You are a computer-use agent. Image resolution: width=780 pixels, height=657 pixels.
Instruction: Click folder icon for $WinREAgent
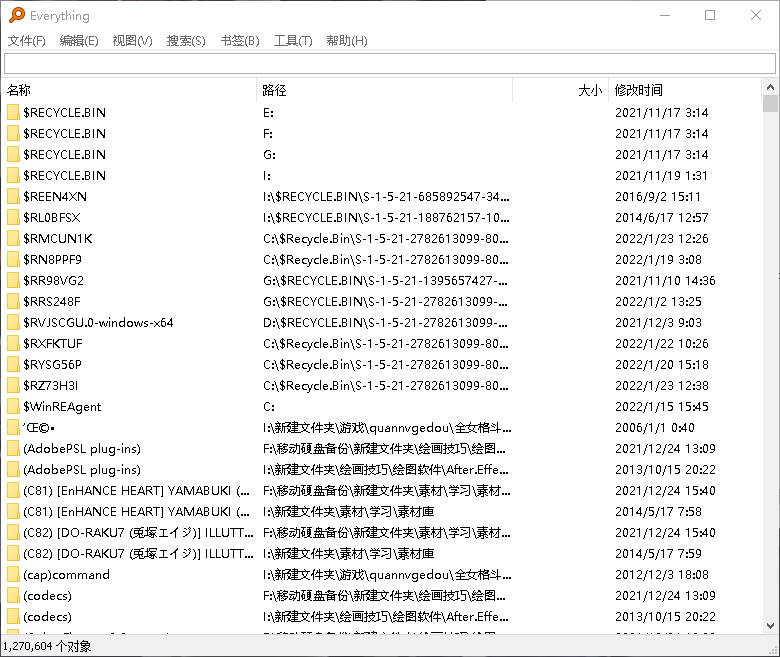click(13, 406)
